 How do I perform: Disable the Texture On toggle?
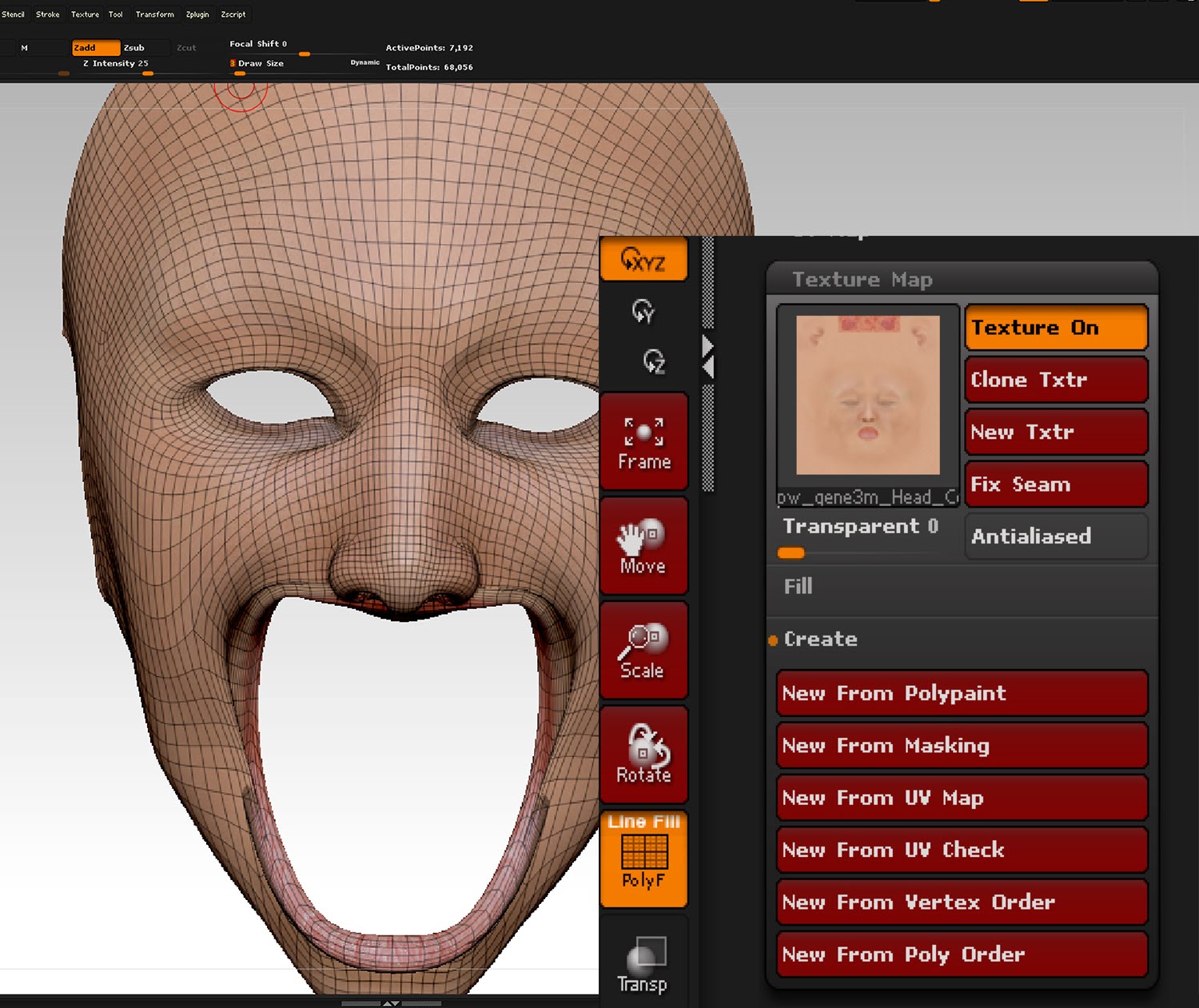(1056, 328)
